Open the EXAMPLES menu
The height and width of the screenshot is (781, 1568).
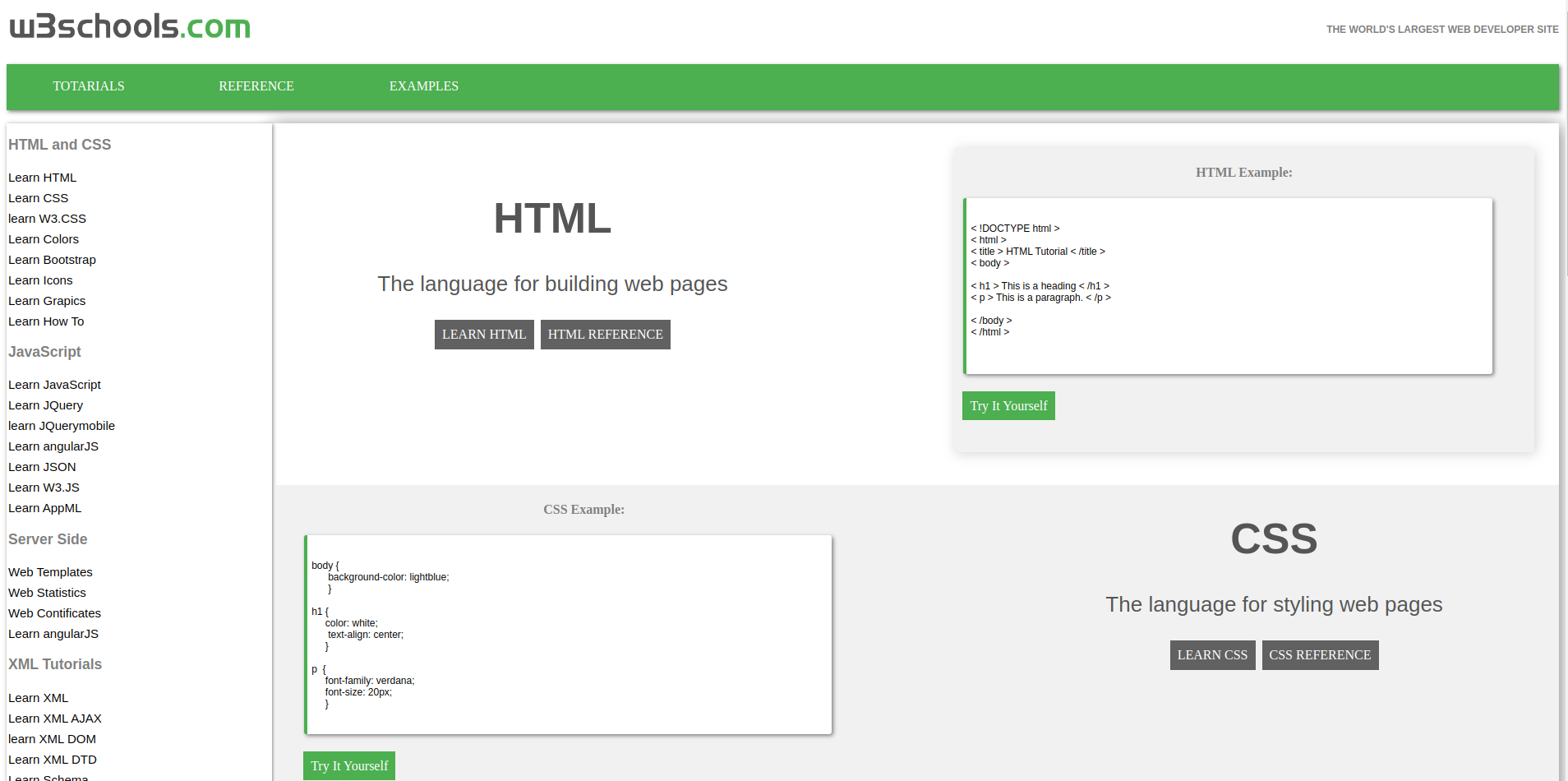point(423,85)
